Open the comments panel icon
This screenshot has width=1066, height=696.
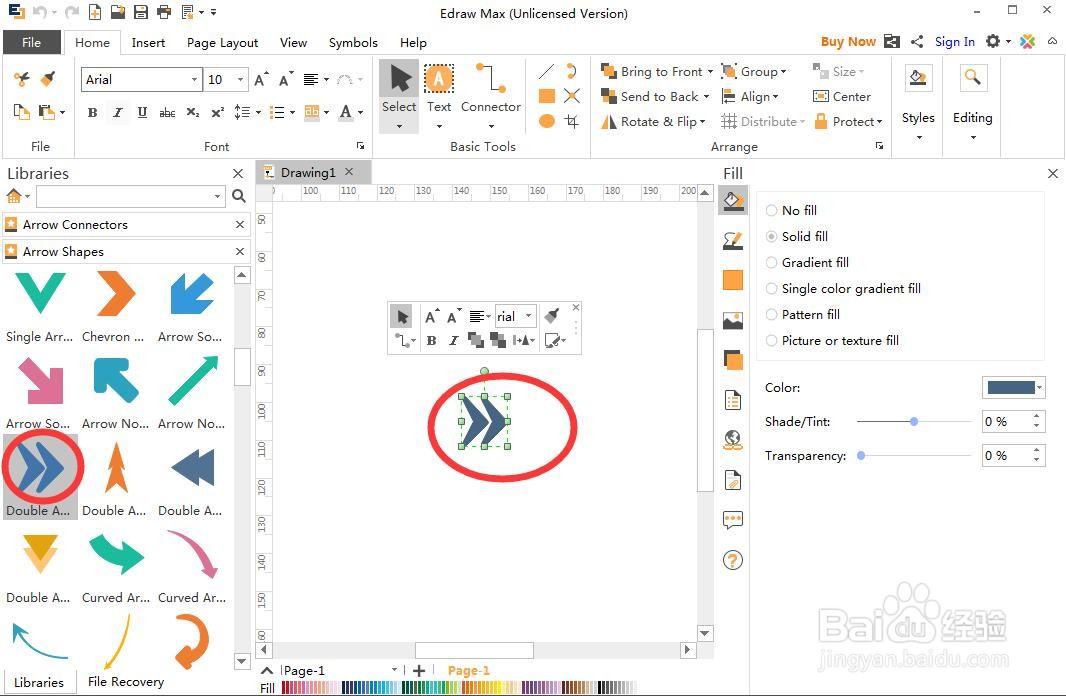pyautogui.click(x=733, y=521)
